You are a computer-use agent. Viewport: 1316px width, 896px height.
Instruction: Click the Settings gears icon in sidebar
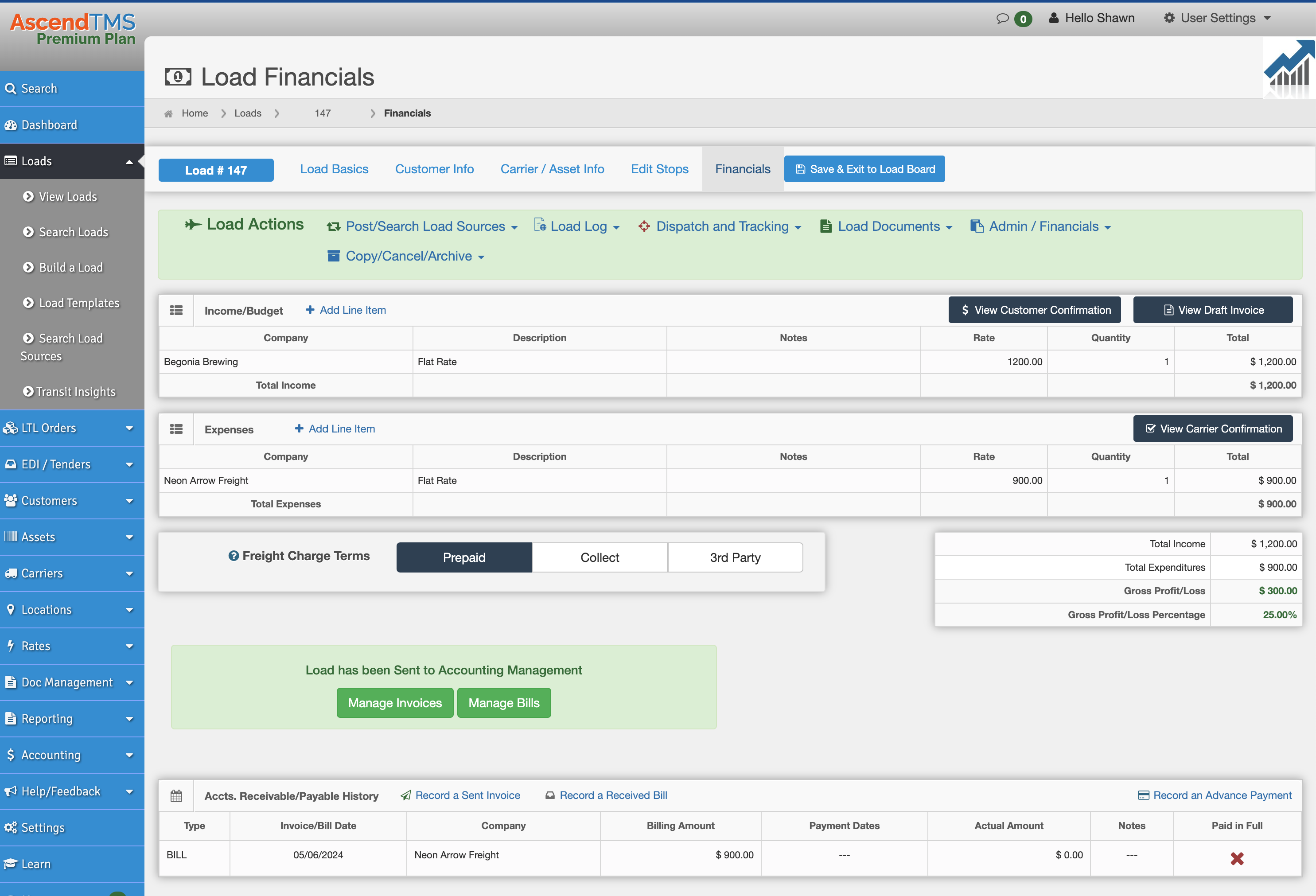point(10,827)
